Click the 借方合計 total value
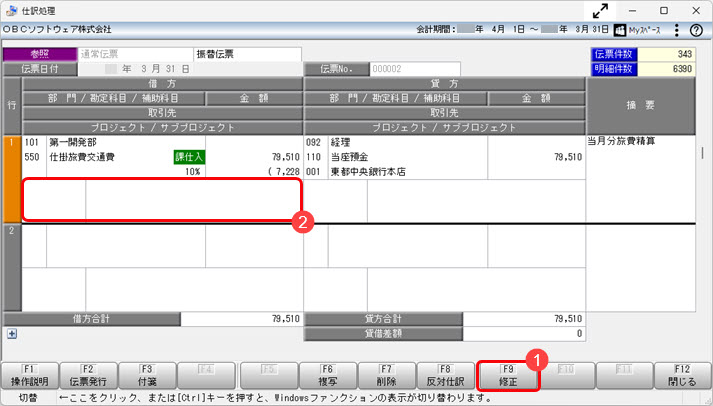Image resolution: width=713 pixels, height=406 pixels. click(242, 319)
